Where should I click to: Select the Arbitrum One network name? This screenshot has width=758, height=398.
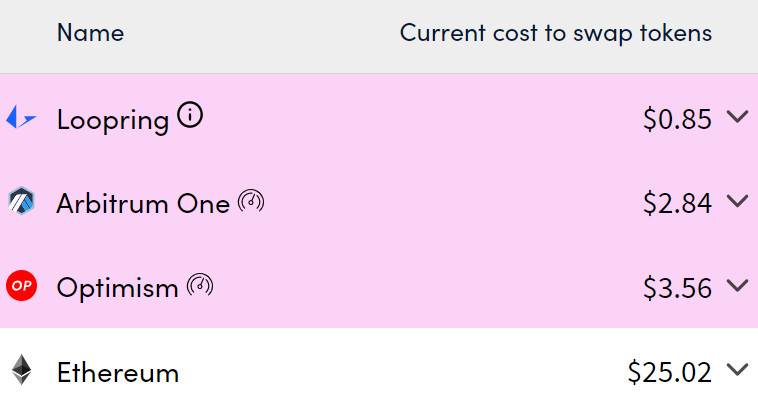point(143,203)
